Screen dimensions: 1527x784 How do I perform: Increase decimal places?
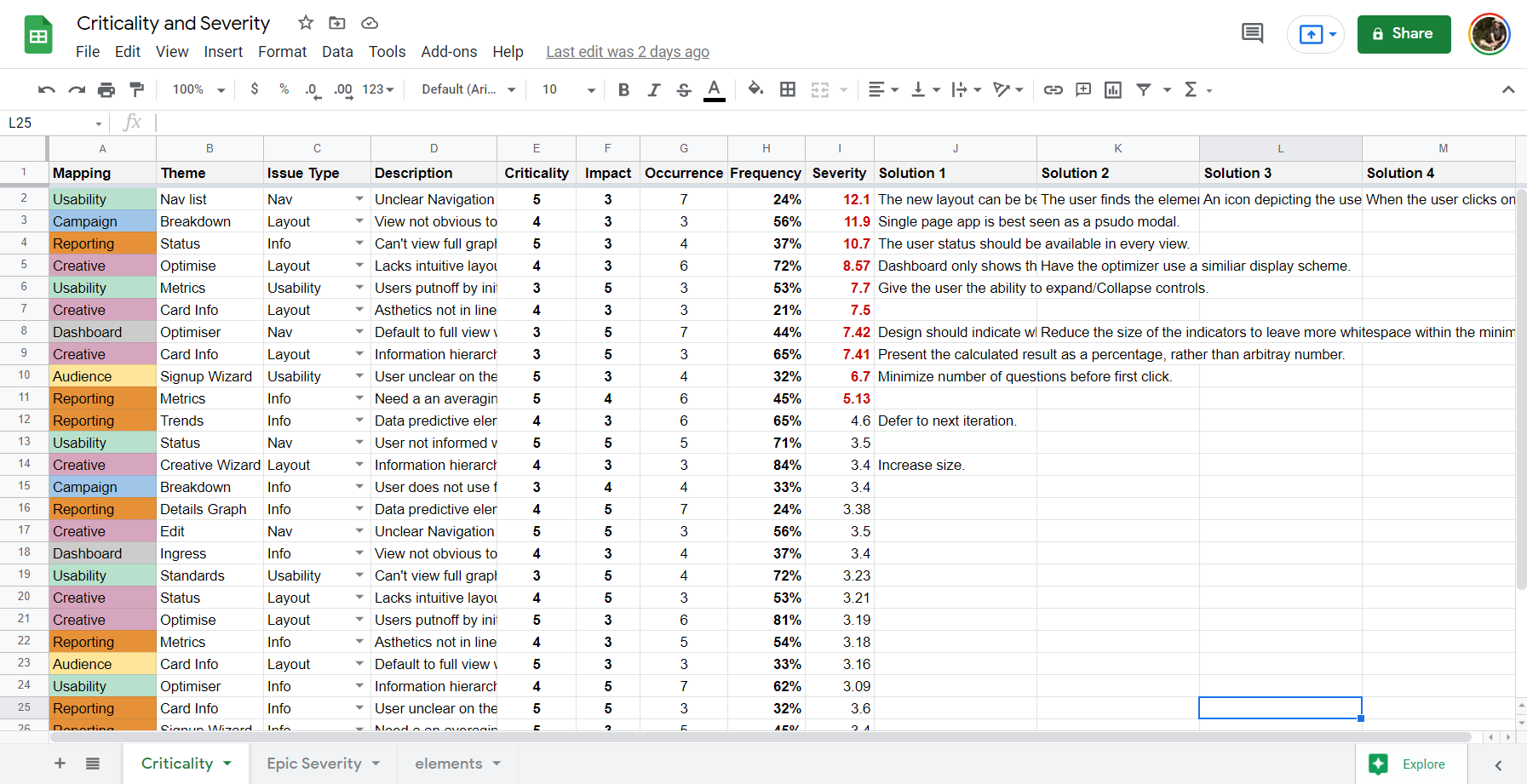click(x=343, y=89)
